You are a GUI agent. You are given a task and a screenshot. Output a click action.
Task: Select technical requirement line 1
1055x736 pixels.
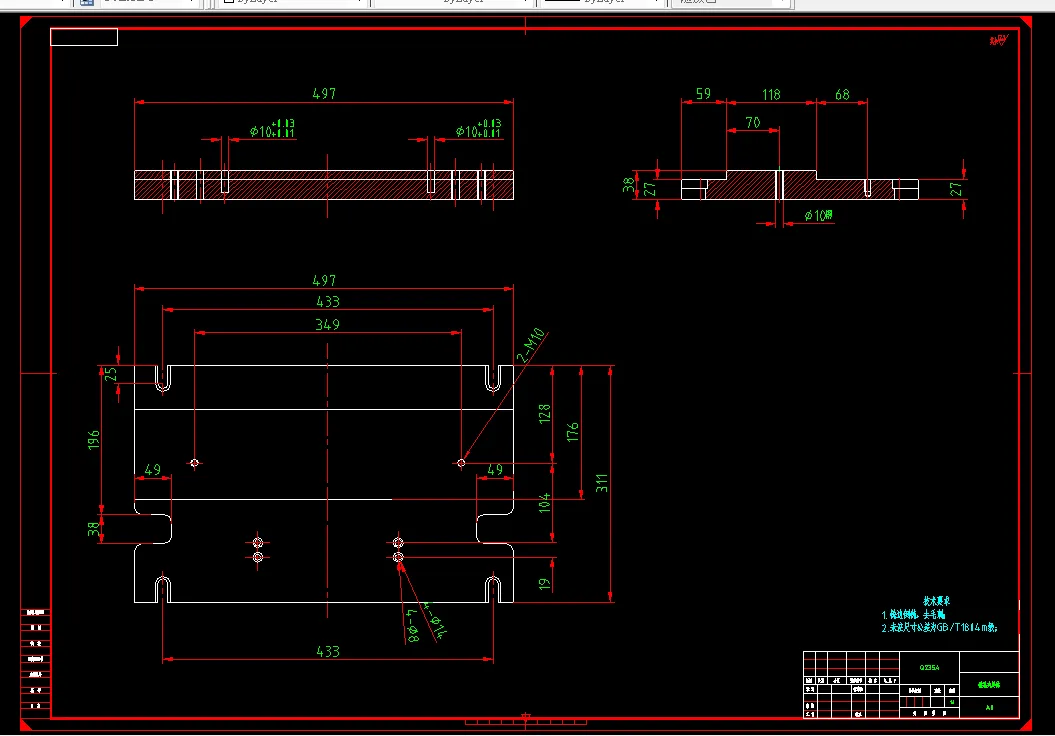pos(913,615)
